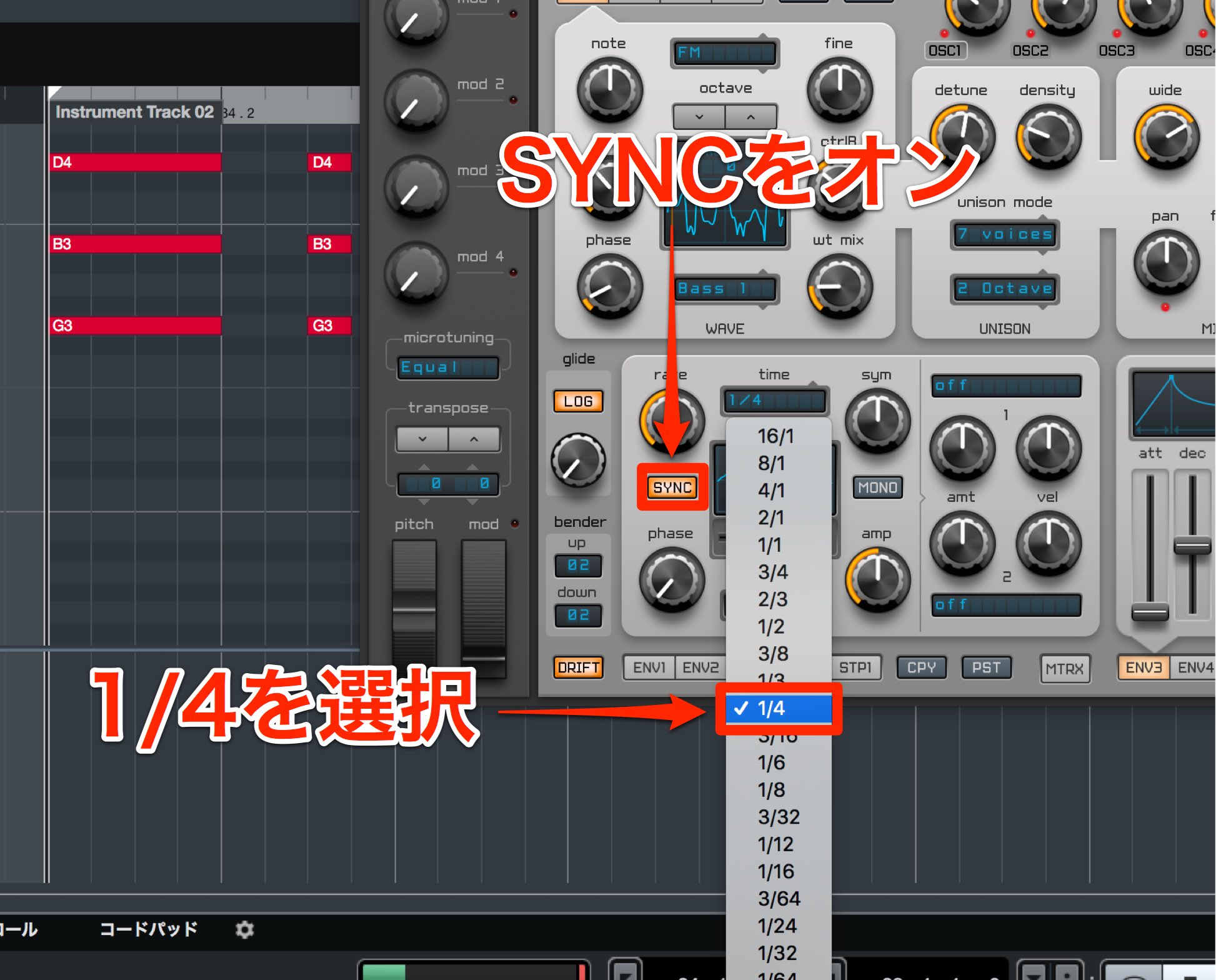Toggle the OSC3 label button
Viewport: 1216px width, 980px height.
(x=1117, y=51)
